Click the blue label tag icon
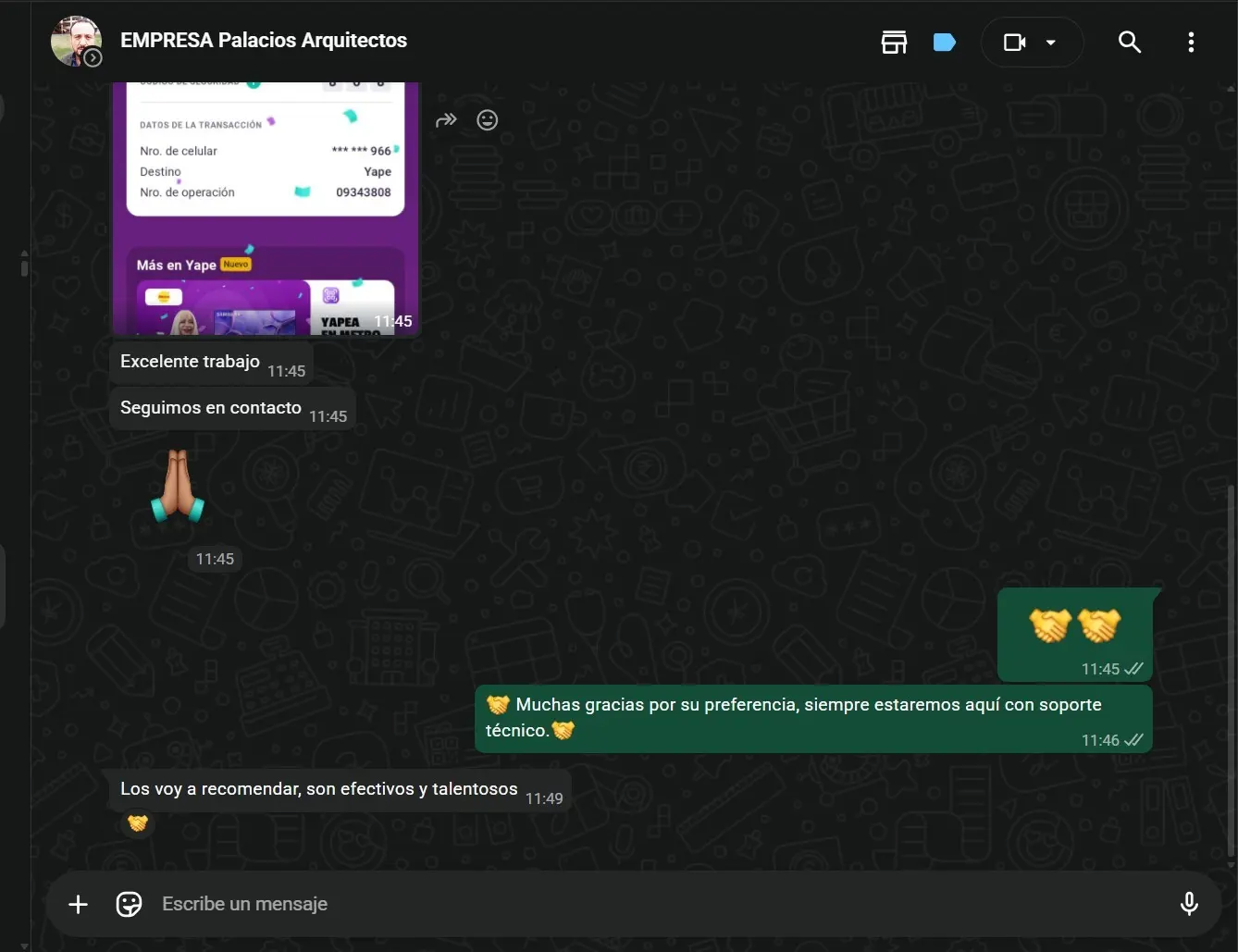Screen dimensions: 1238x952 (945, 42)
